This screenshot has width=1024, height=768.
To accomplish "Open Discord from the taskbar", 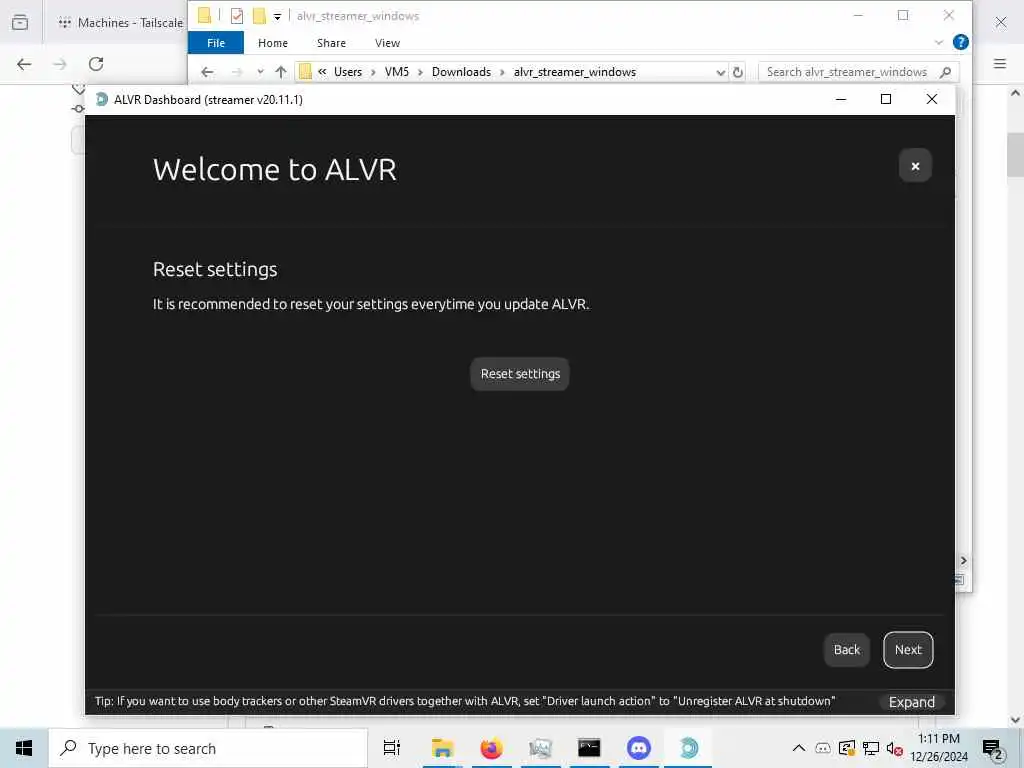I will point(638,748).
